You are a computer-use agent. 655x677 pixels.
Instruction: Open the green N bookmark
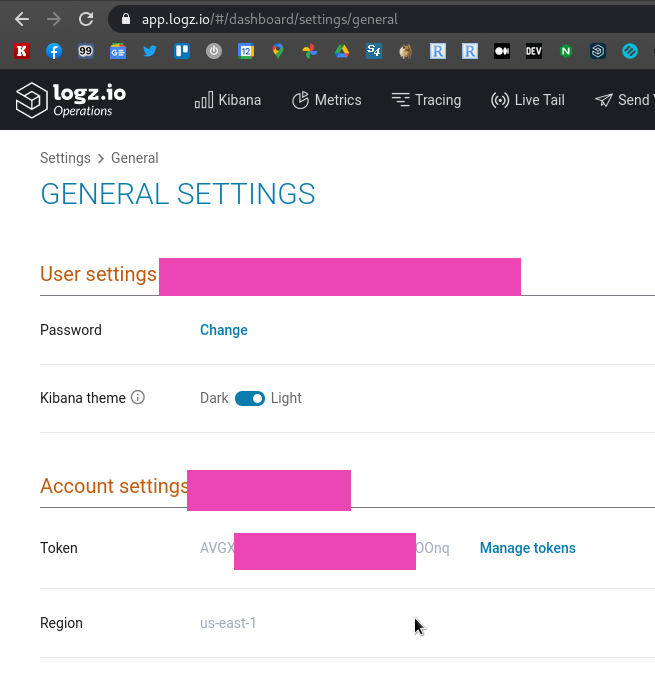(566, 51)
